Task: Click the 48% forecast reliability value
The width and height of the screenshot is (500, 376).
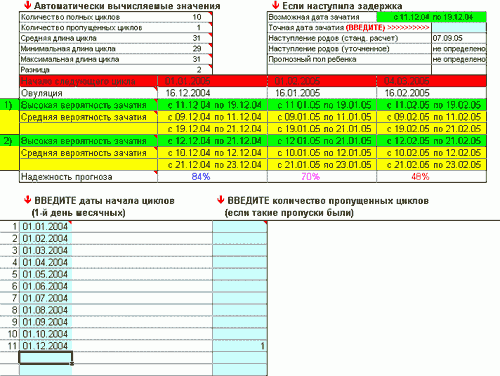Action: [420, 177]
